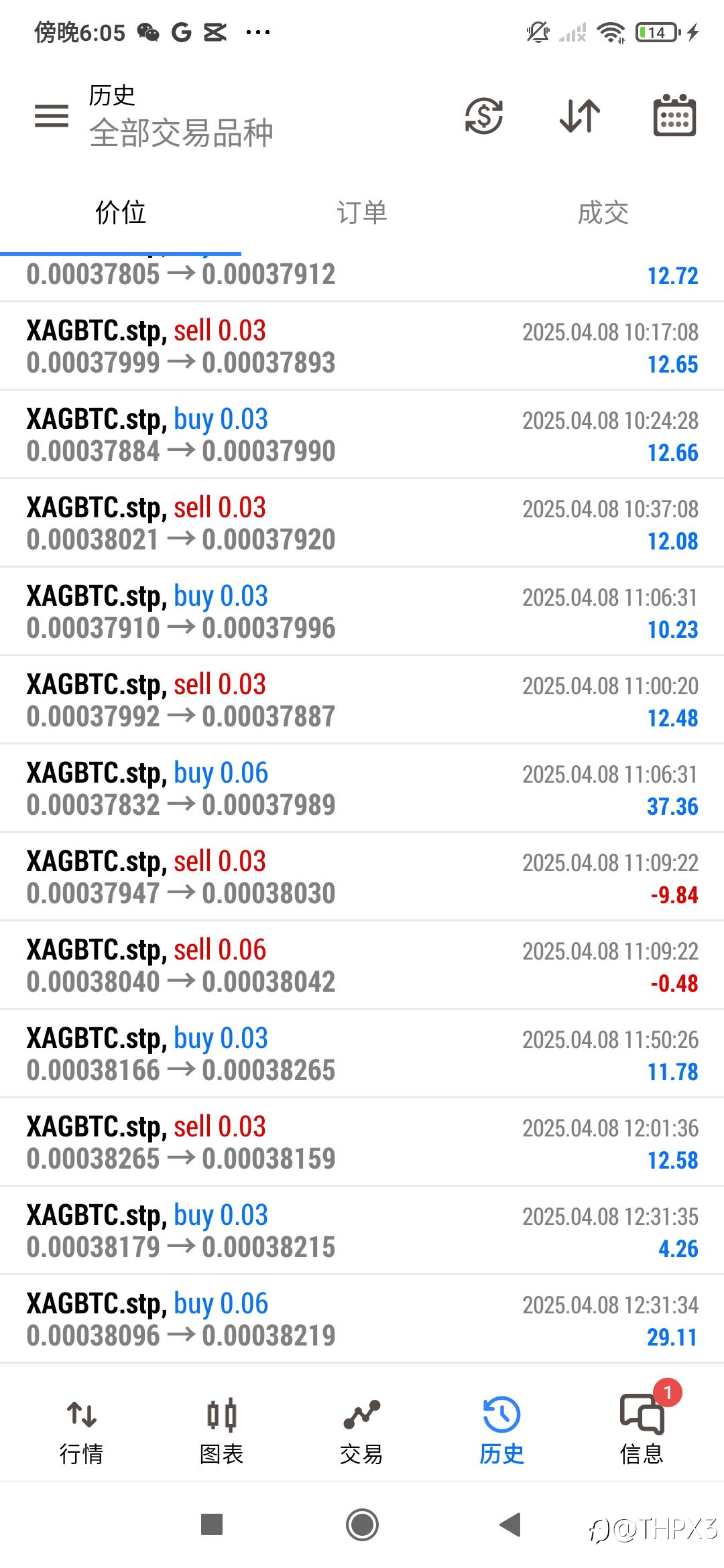Switch to the 价位 tab
724x1568 pixels.
pos(121,213)
